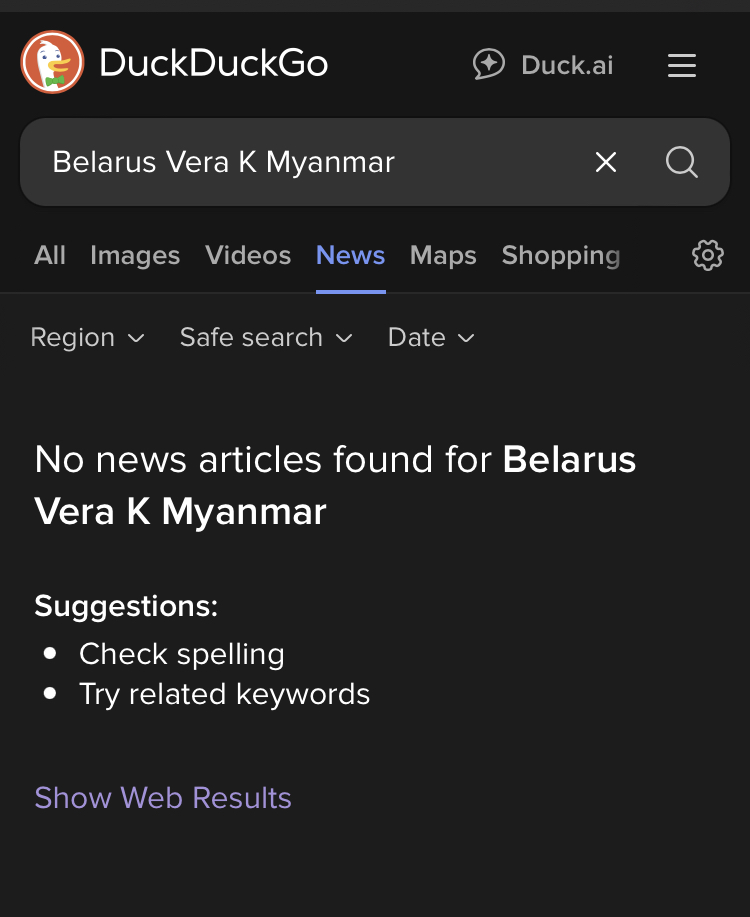Click the DuckDuckGo wordmark text
Viewport: 750px width, 917px height.
click(214, 63)
